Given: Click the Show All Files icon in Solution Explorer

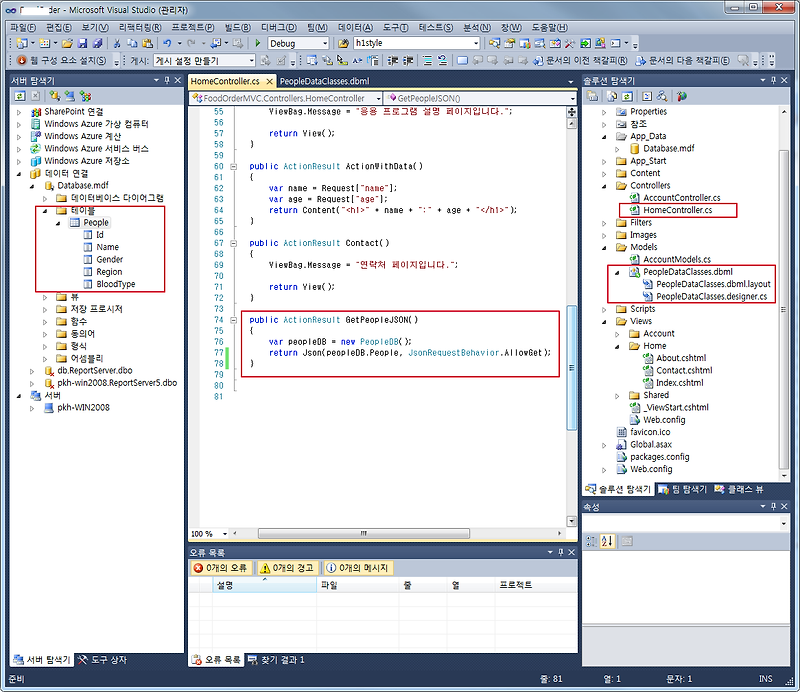Looking at the screenshot, I should point(612,96).
